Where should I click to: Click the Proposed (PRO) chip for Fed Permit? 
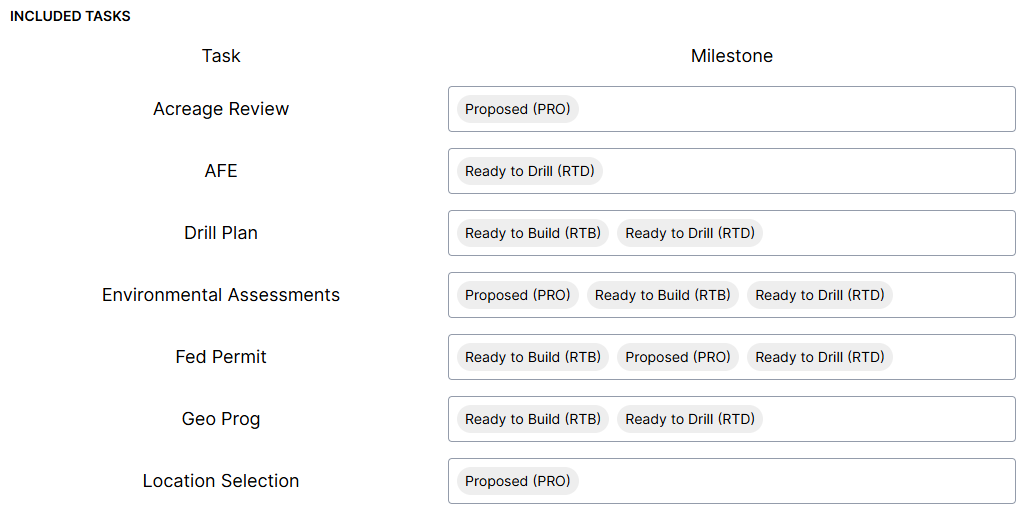click(x=677, y=357)
